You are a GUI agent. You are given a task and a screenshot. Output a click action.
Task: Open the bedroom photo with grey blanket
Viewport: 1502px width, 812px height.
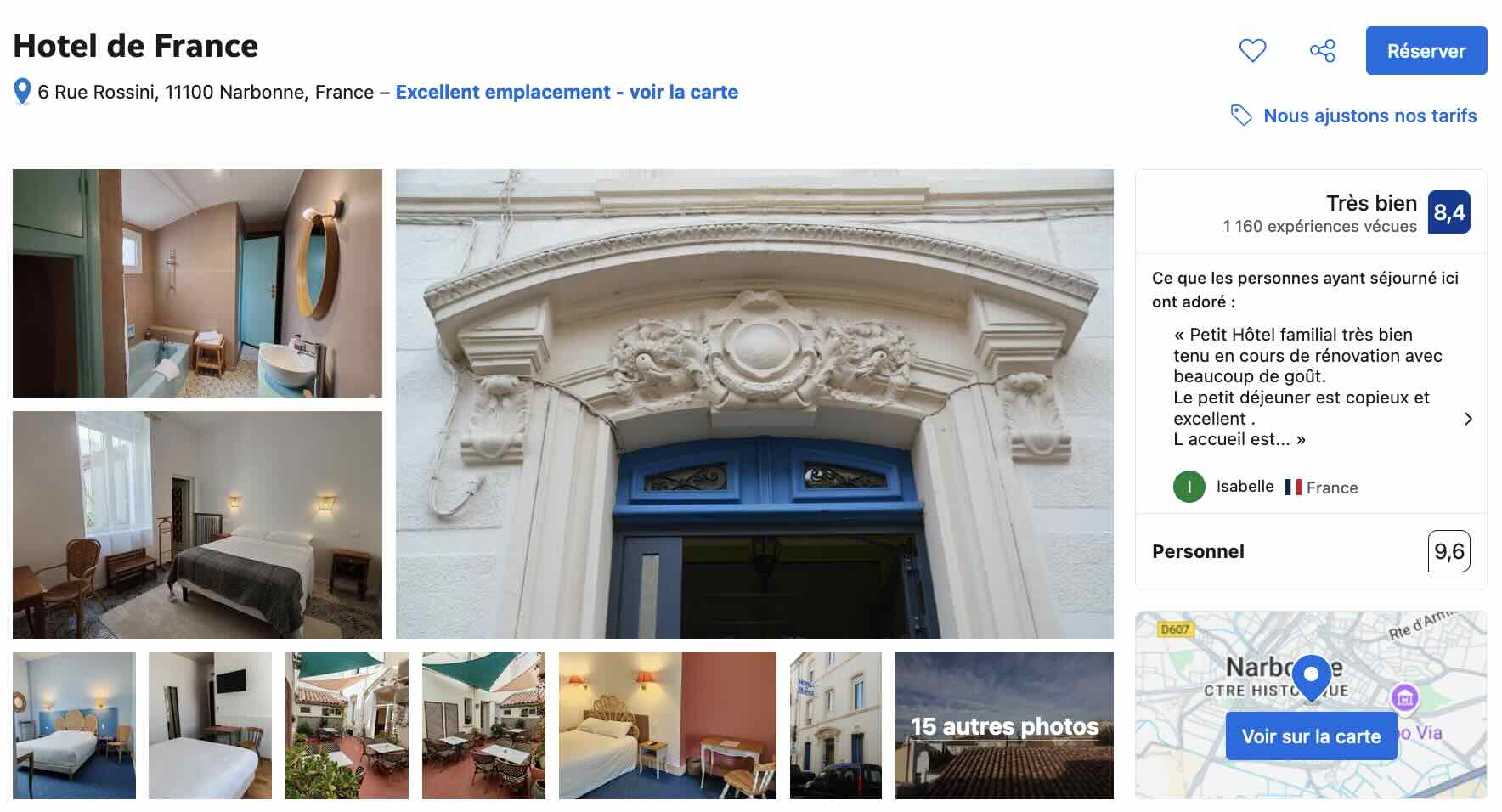(197, 525)
